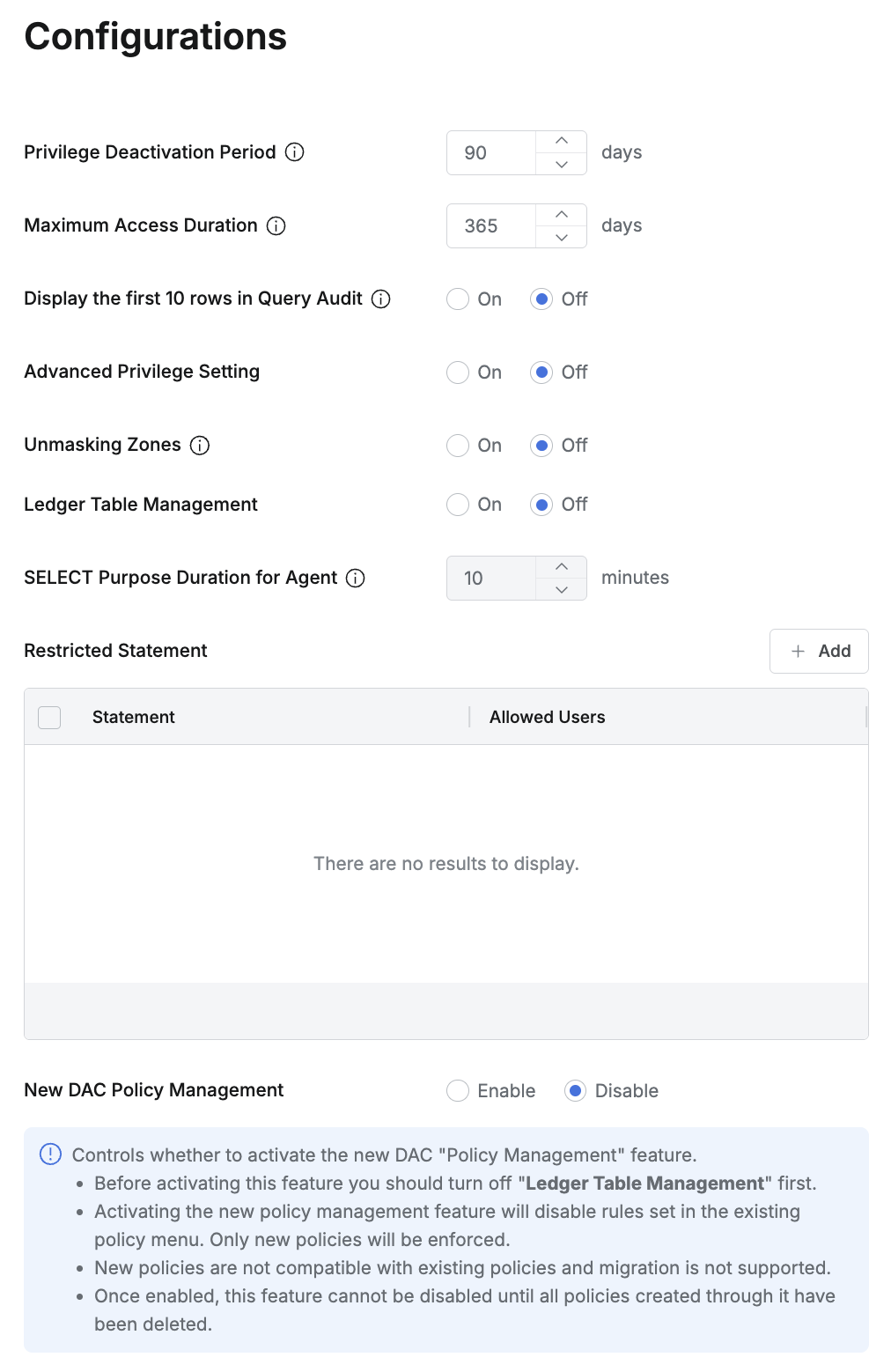Turn On Advanced Privilege Setting
Screen dimensions: 891x1372
(x=458, y=373)
